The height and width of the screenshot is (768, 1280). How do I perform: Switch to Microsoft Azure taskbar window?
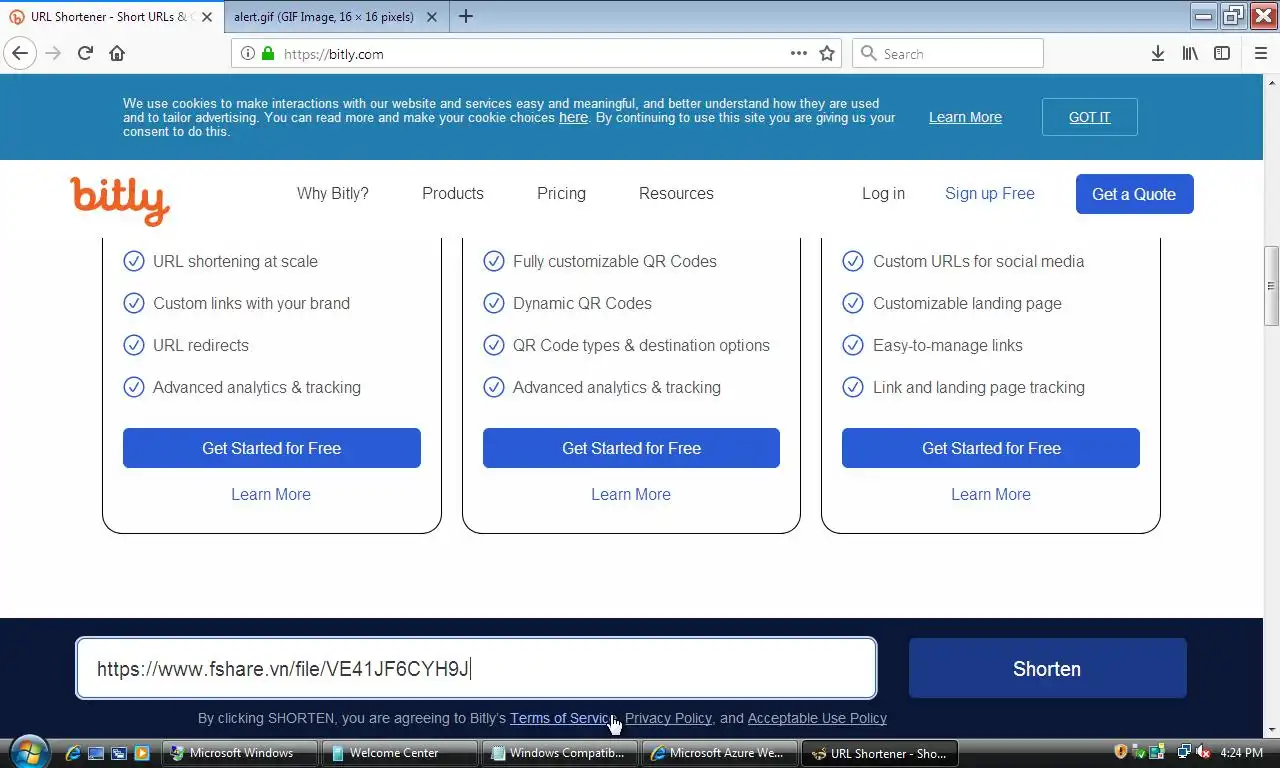(720, 753)
